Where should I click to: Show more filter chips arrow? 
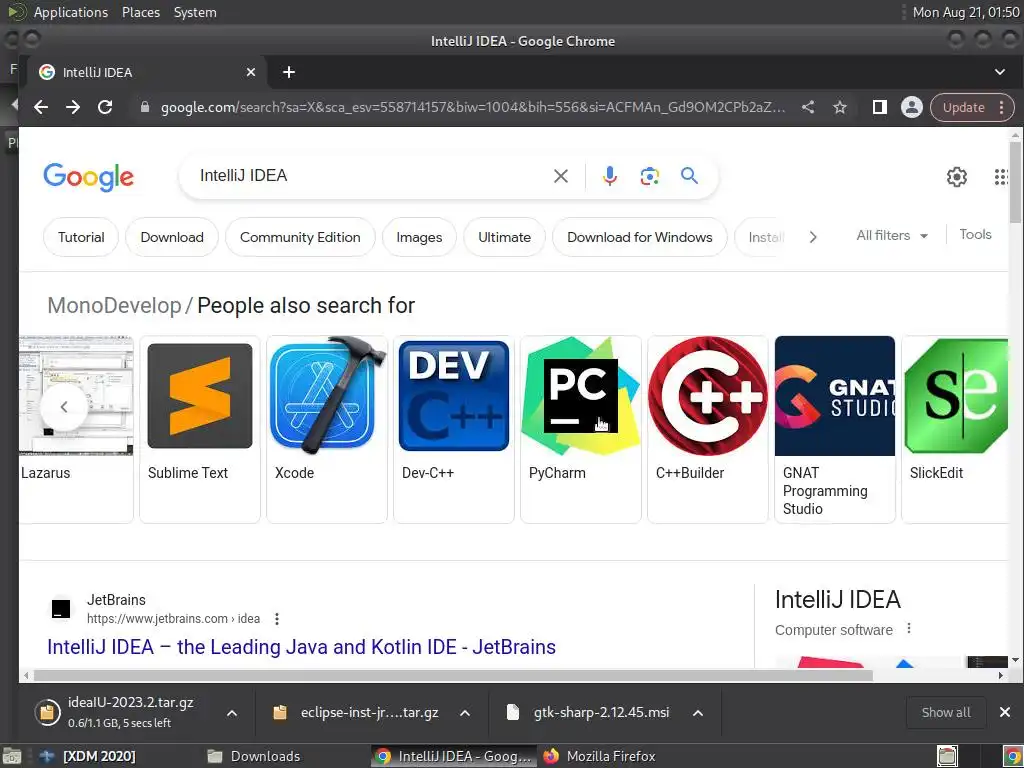click(812, 237)
